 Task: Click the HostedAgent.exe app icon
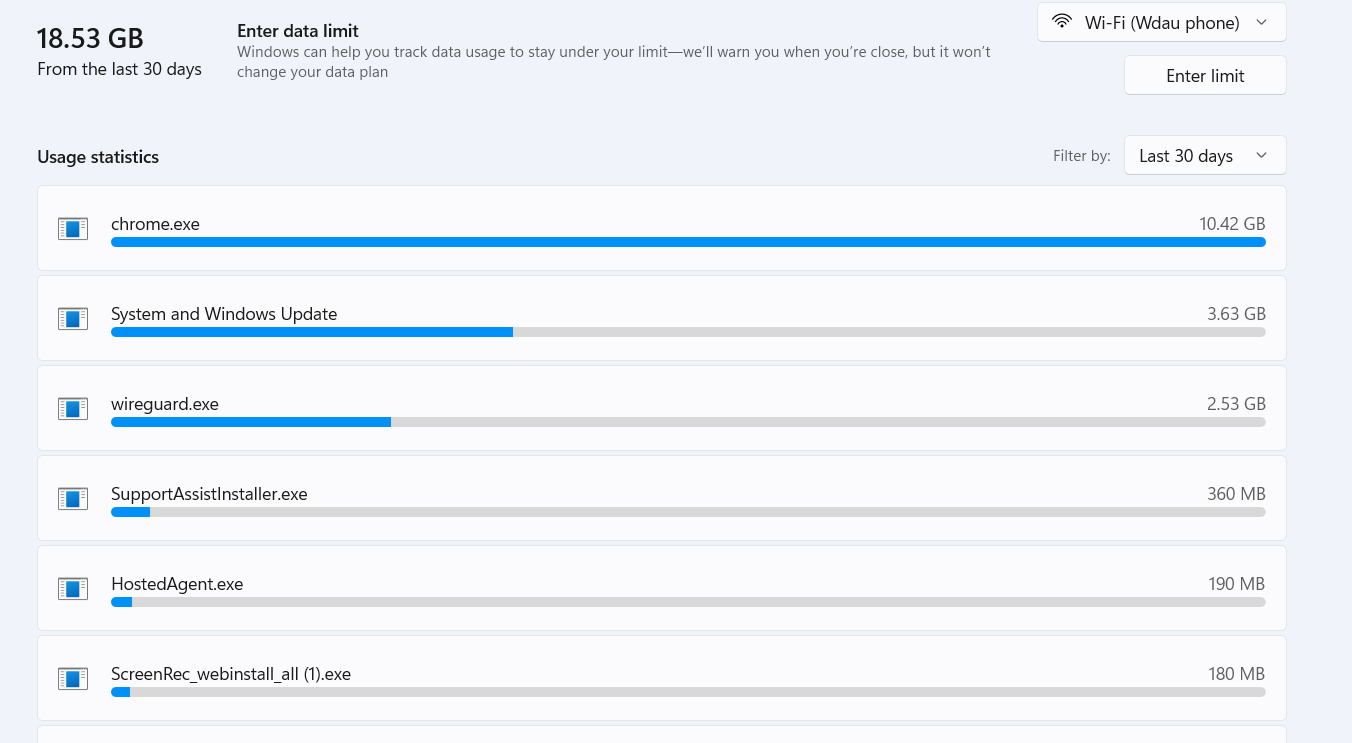point(73,588)
